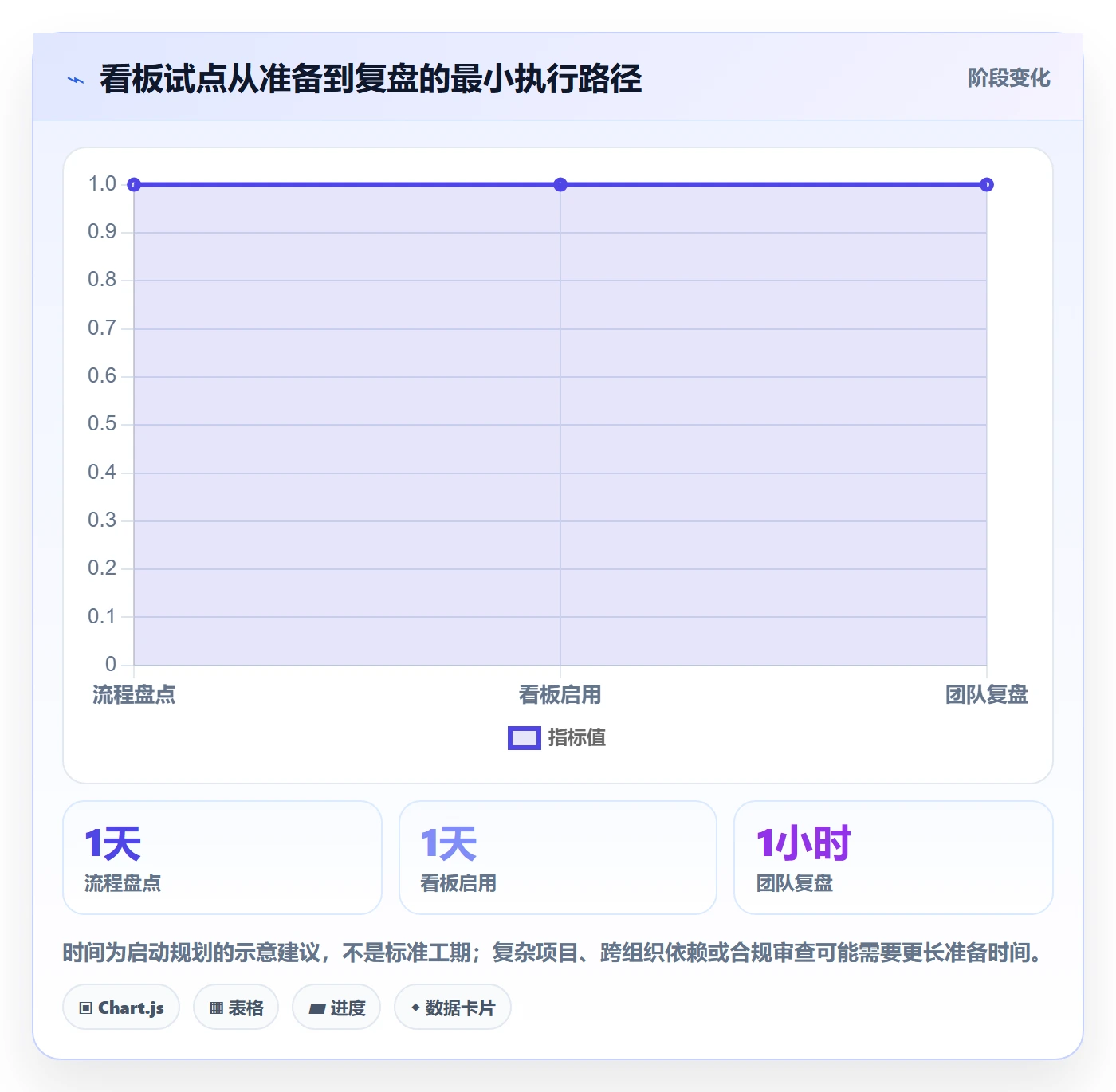Click the x-axis label 看板启用
This screenshot has height=1092, width=1116.
tap(560, 695)
